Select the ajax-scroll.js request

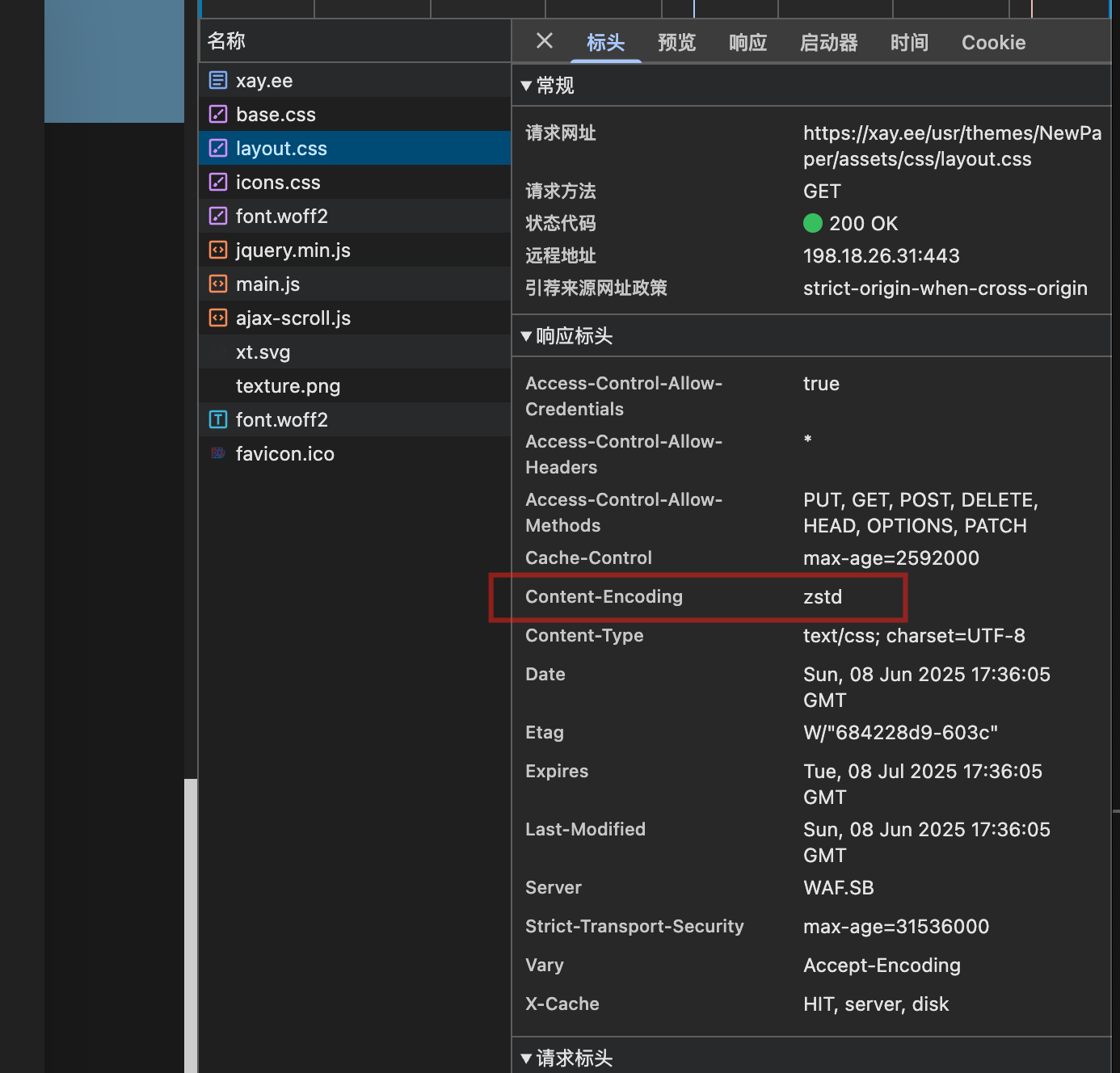point(355,318)
